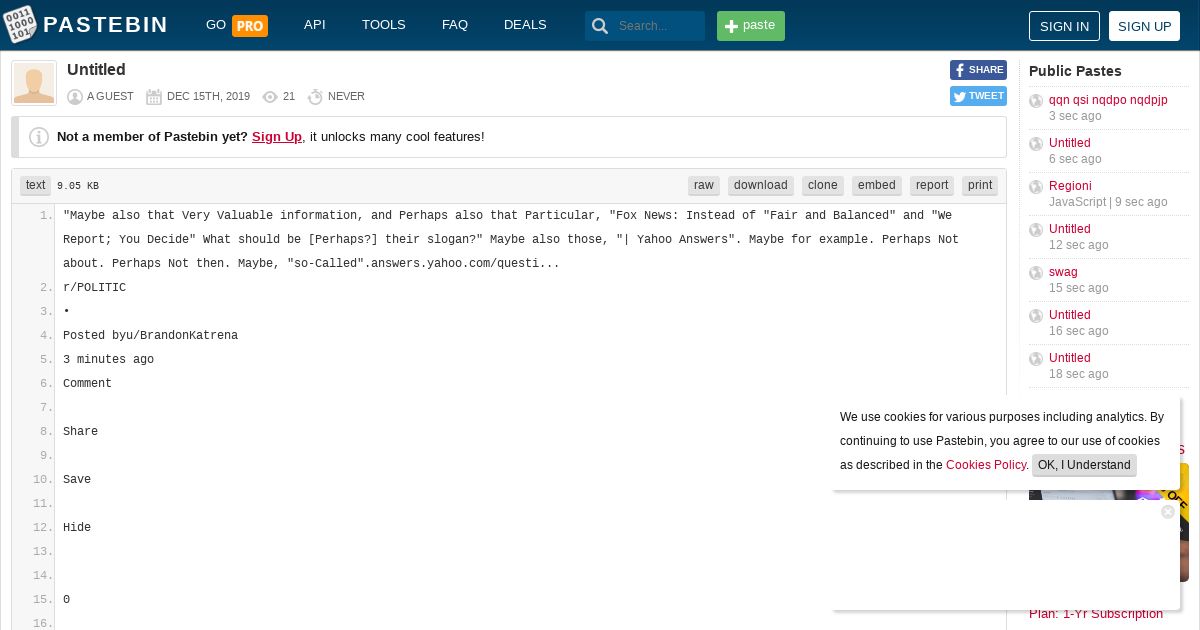Click the PASTEBIN site title
Image resolution: width=1200 pixels, height=630 pixels.
pos(106,25)
